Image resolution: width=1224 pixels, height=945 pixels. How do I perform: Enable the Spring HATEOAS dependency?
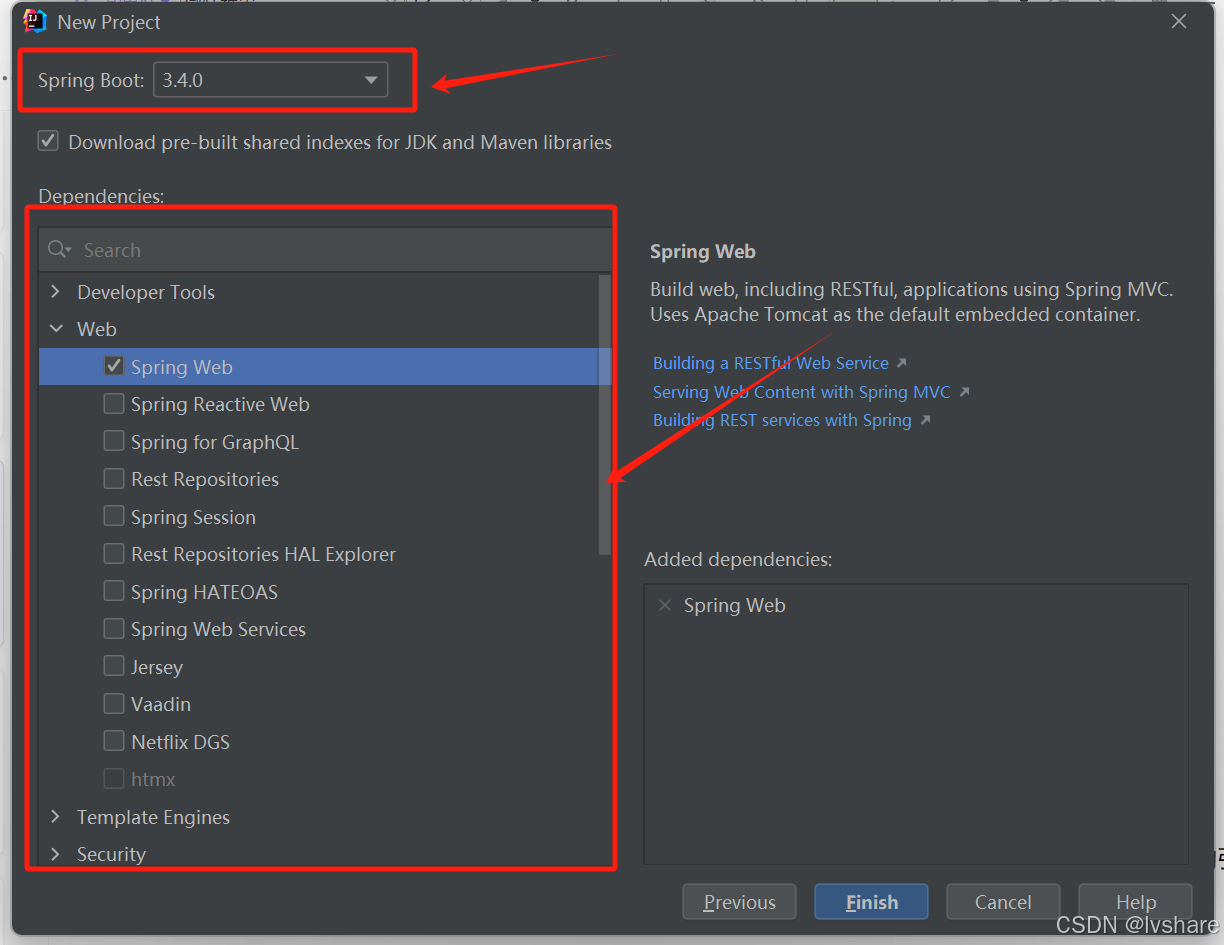tap(114, 591)
